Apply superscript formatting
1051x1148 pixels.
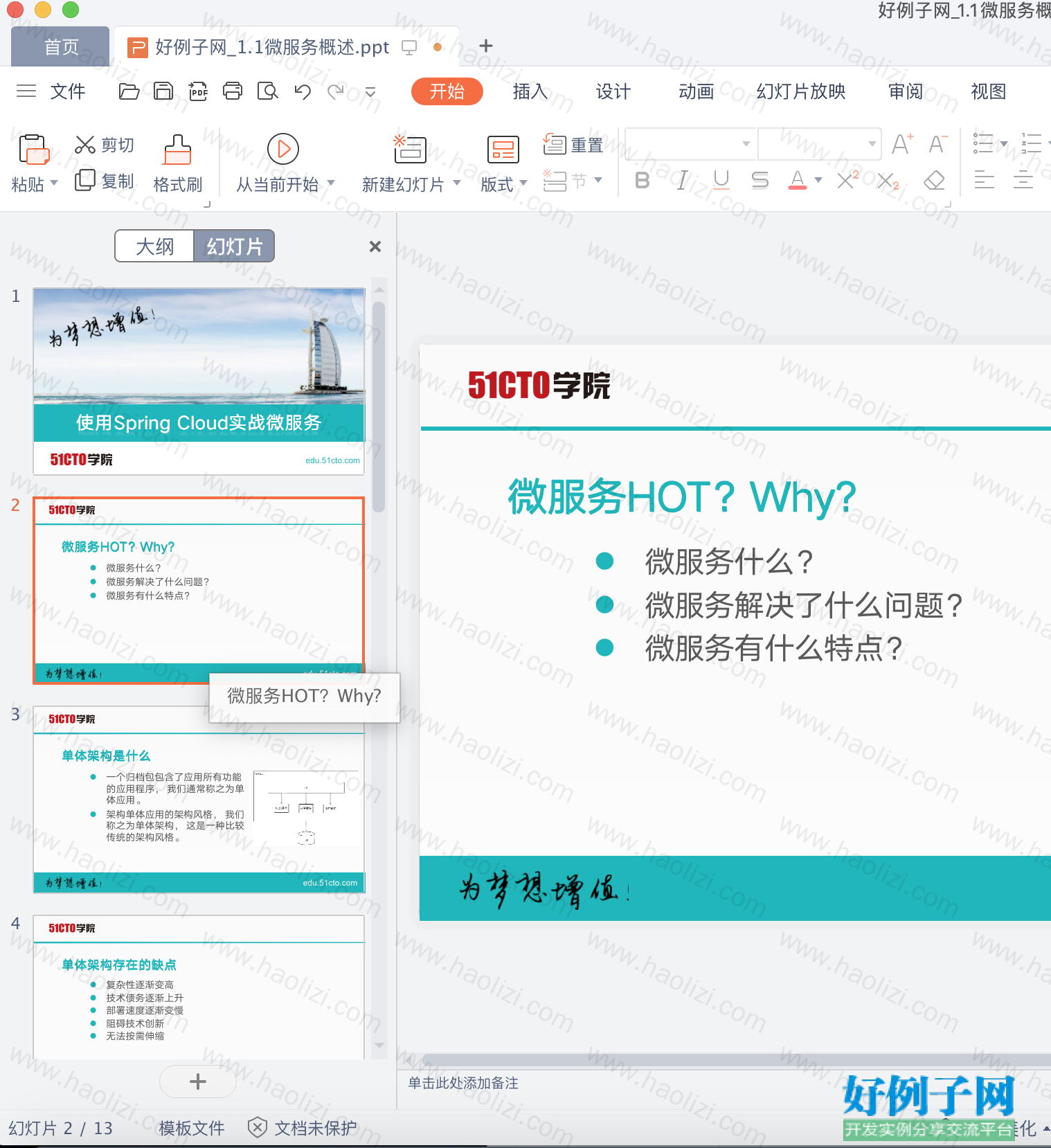(x=847, y=181)
